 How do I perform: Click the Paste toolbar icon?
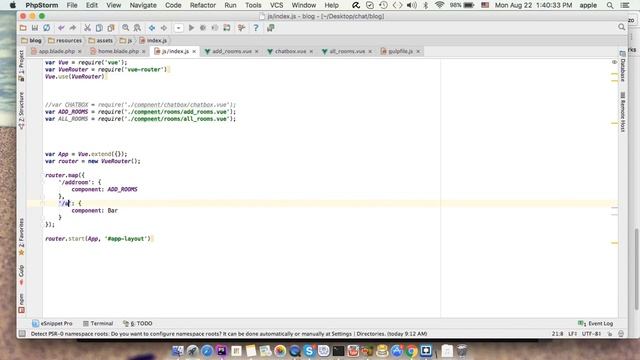111,28
